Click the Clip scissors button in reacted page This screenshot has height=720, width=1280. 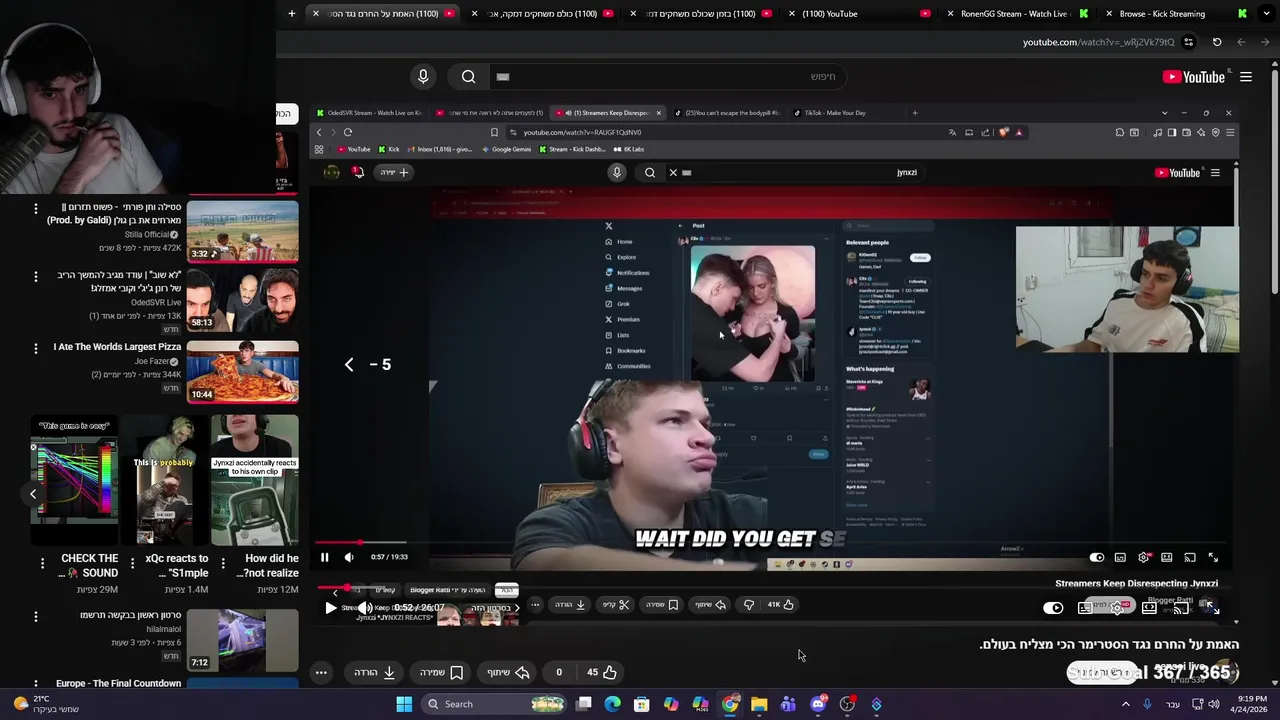(x=616, y=604)
